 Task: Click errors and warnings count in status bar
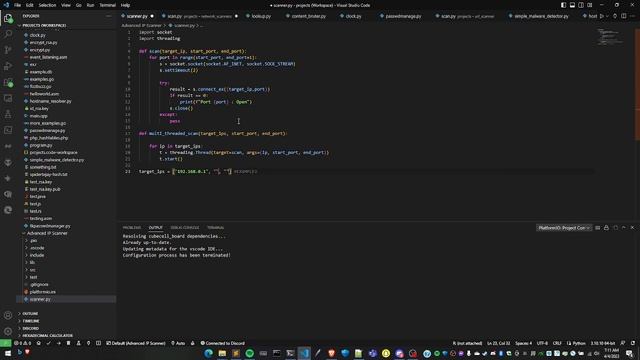pyautogui.click(x=22, y=343)
